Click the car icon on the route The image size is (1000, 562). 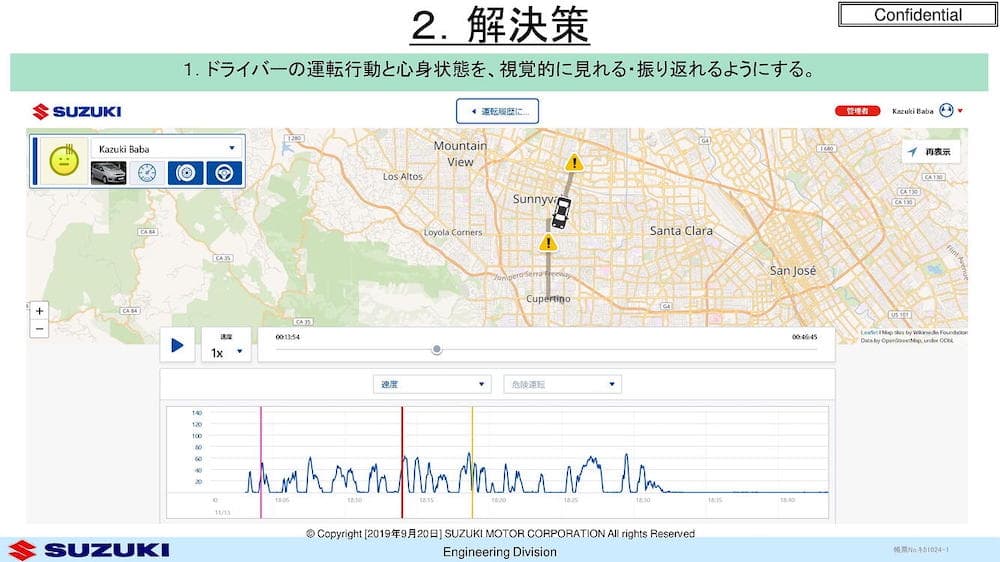(x=561, y=212)
